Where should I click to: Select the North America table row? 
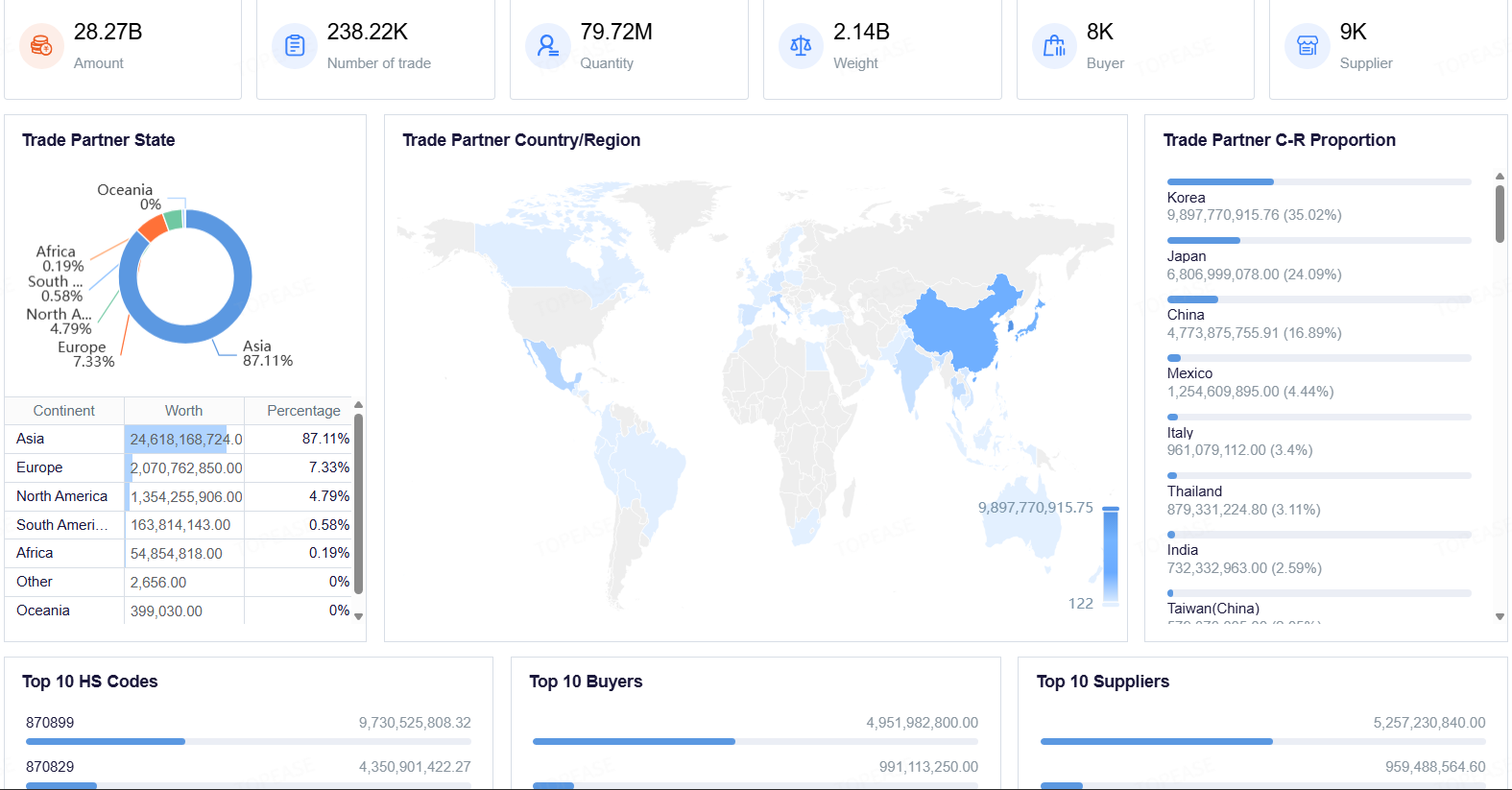(180, 496)
